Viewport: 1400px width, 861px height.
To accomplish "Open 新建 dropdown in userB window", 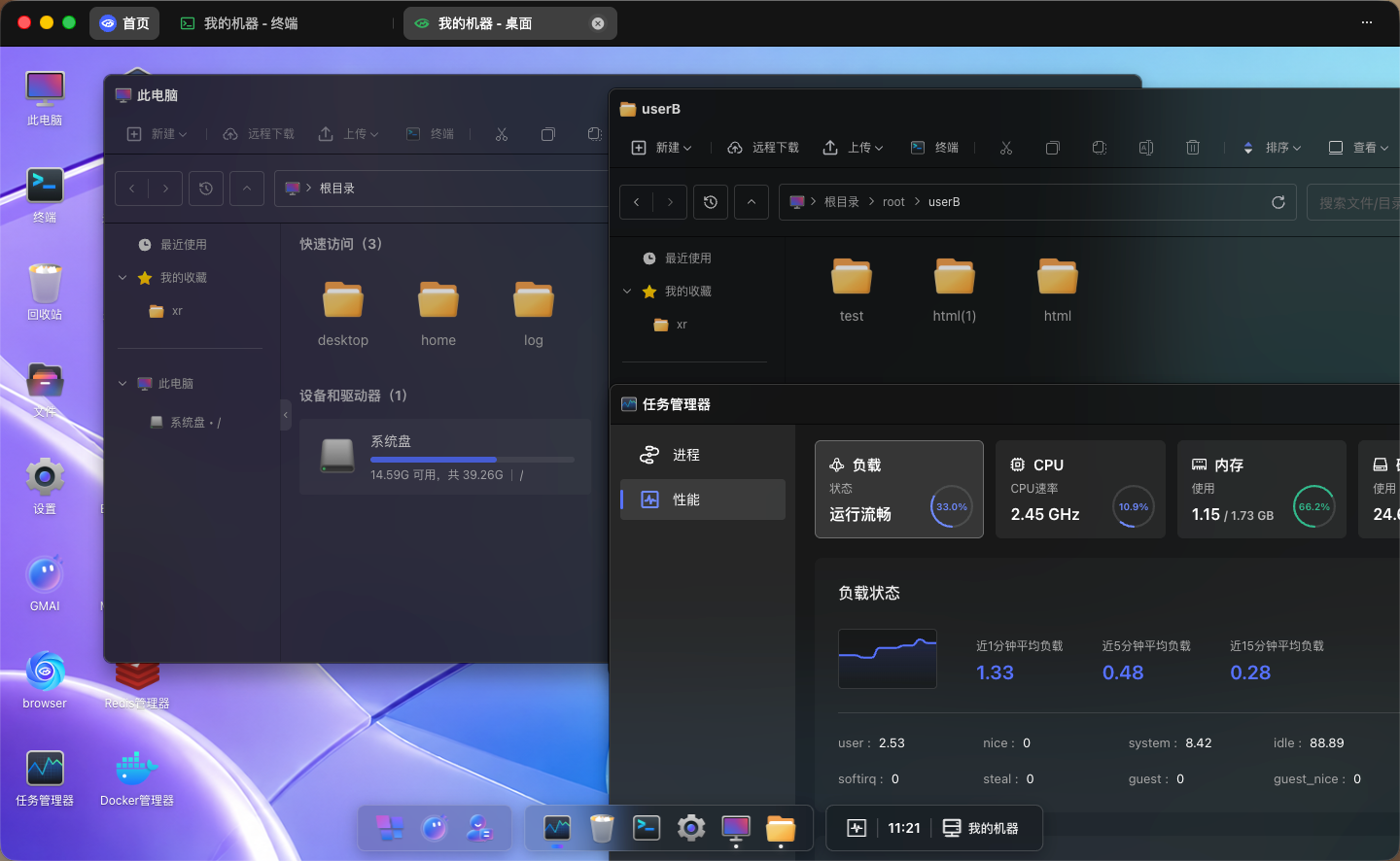I will (x=662, y=148).
